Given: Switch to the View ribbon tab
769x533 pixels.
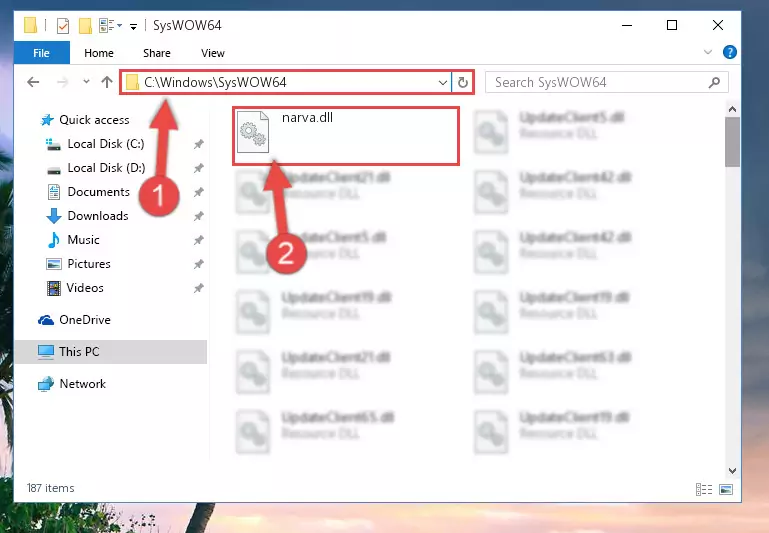Looking at the screenshot, I should [x=213, y=53].
